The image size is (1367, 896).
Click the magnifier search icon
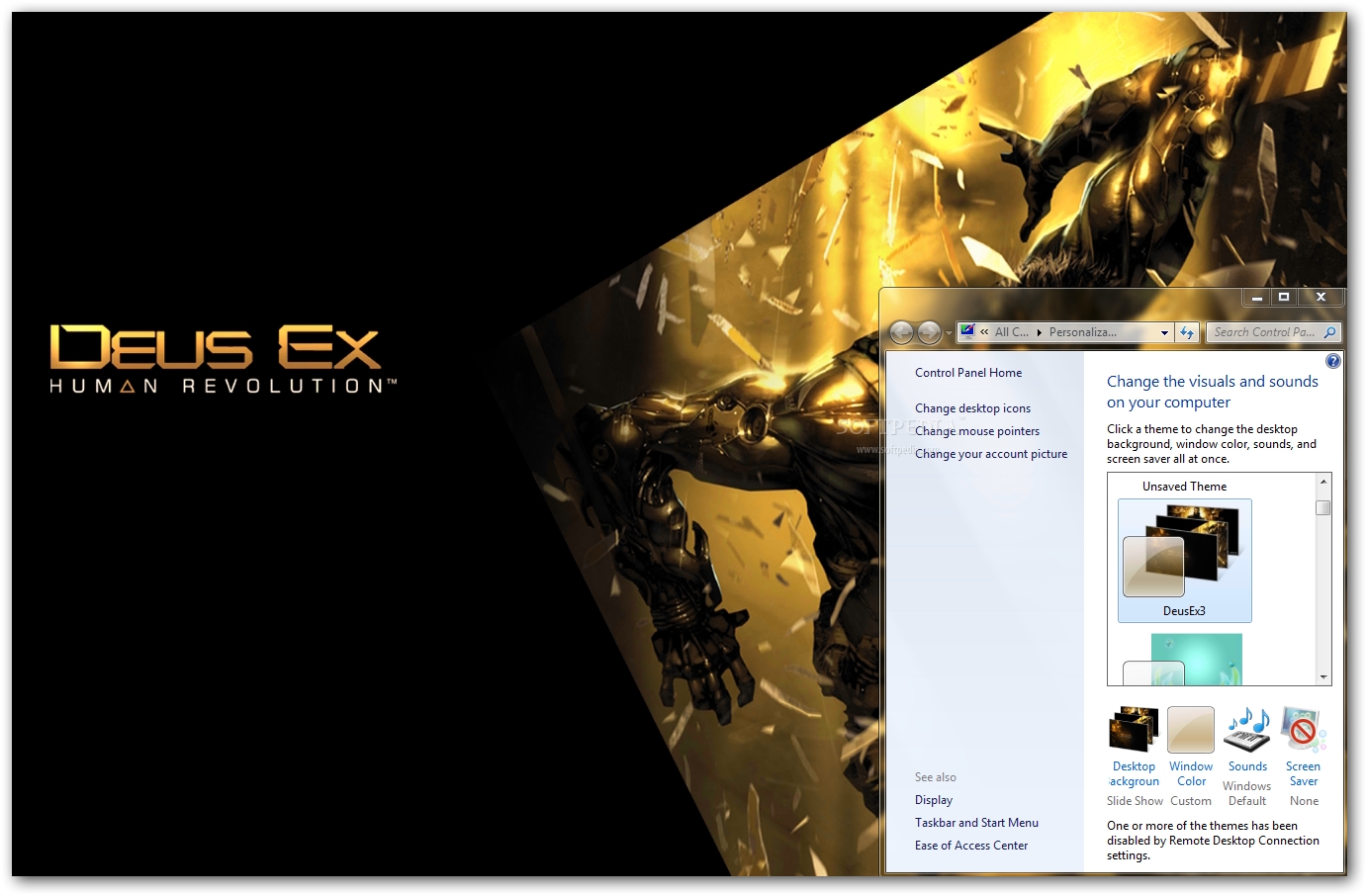click(x=1329, y=332)
